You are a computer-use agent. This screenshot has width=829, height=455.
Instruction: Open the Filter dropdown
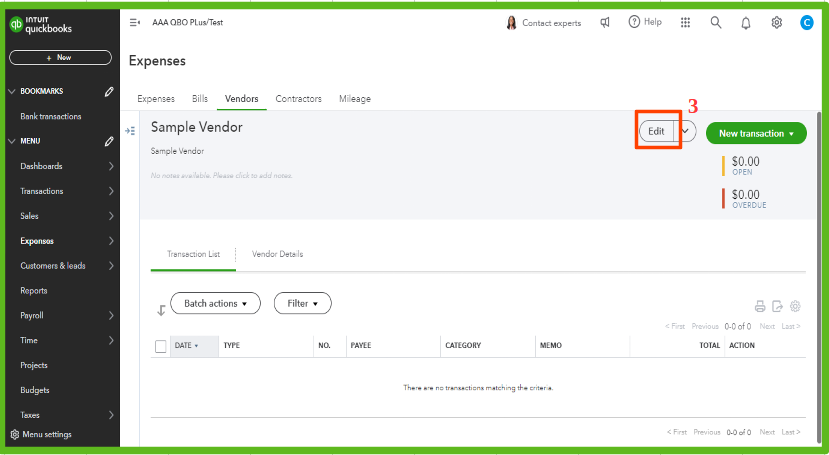[x=302, y=303]
